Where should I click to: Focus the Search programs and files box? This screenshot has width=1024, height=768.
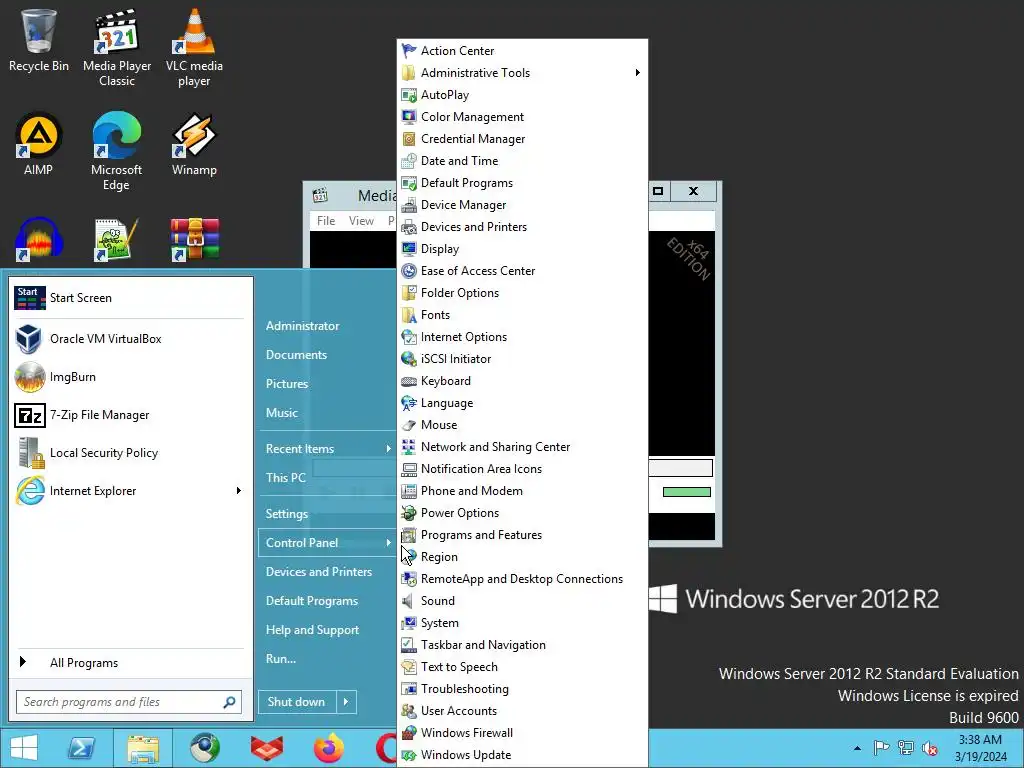pos(129,702)
